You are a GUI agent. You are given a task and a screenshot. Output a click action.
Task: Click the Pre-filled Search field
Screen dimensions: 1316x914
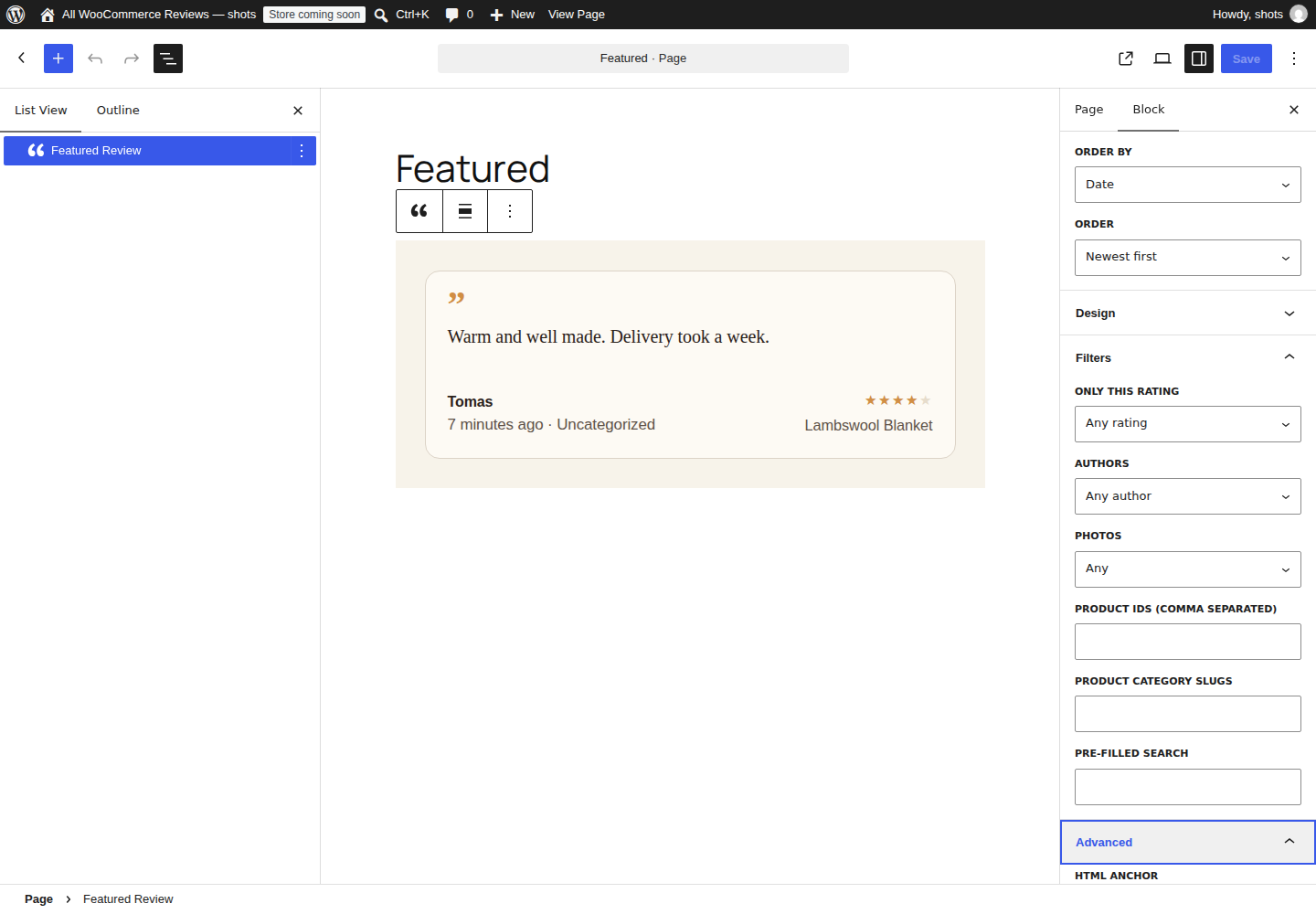pyautogui.click(x=1188, y=787)
